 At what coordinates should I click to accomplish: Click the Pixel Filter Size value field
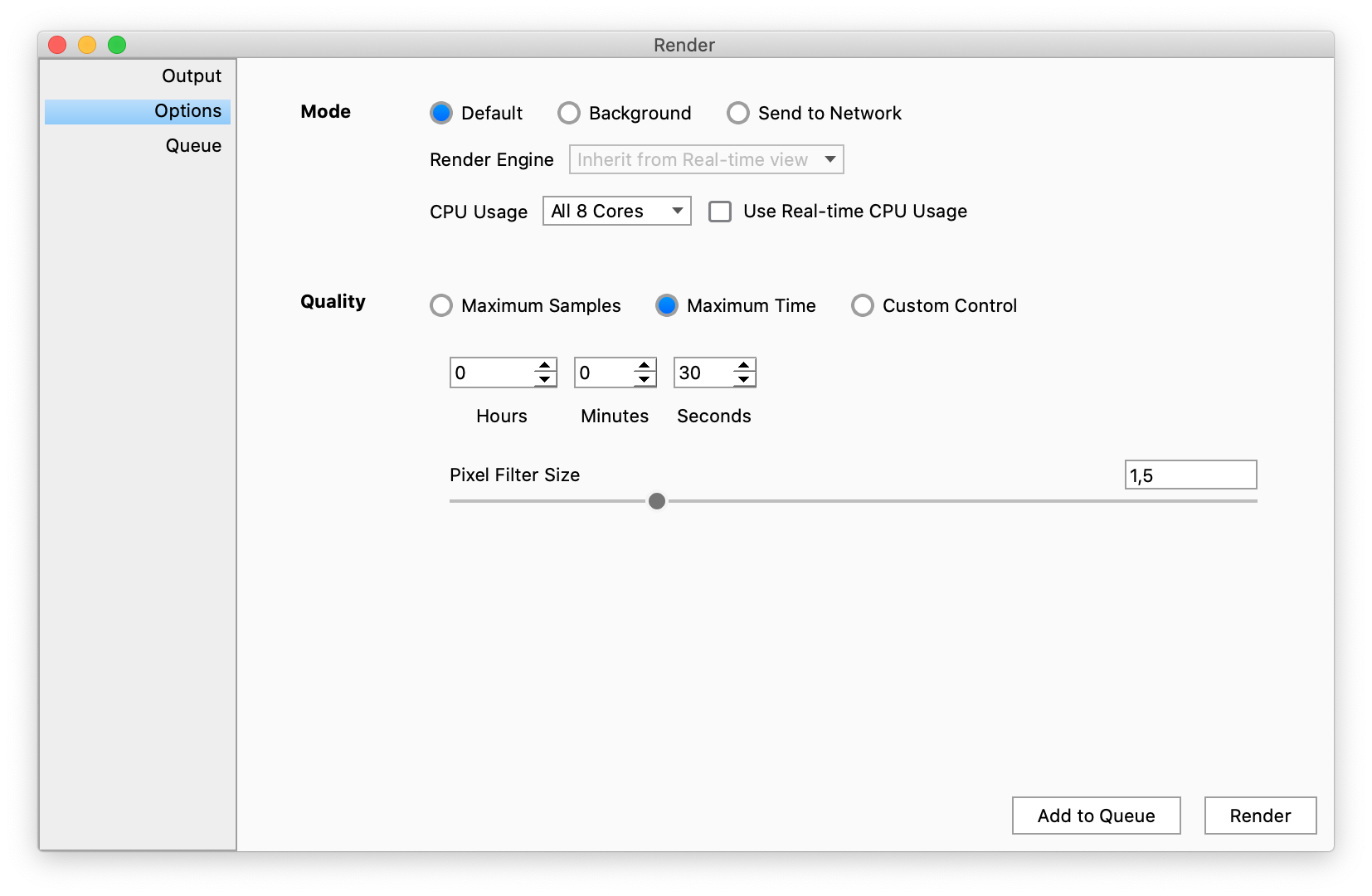[1190, 475]
